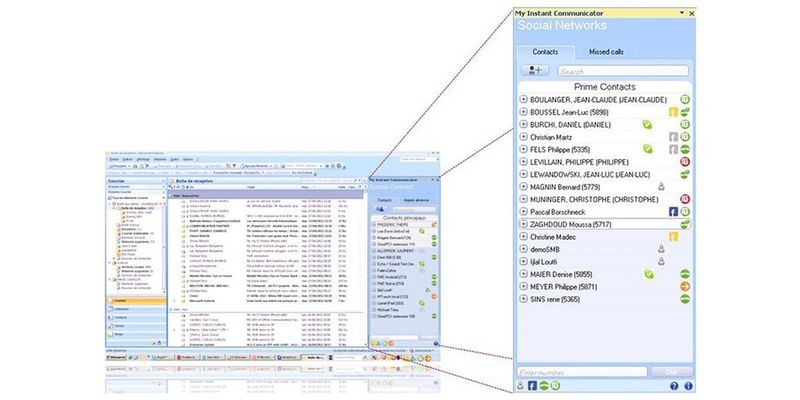This screenshot has width=800, height=400.
Task: Click the Facebook icon in bottom status bar
Action: 532,386
